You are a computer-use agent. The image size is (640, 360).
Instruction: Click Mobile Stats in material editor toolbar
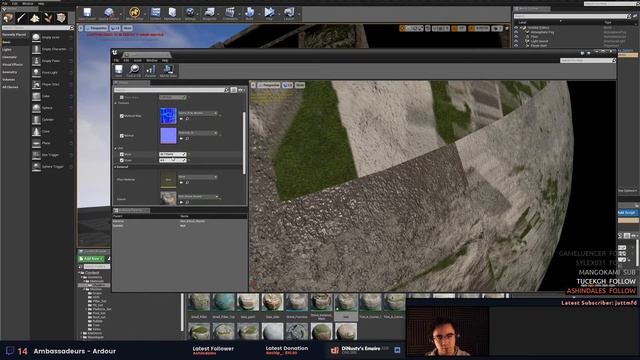(168, 71)
